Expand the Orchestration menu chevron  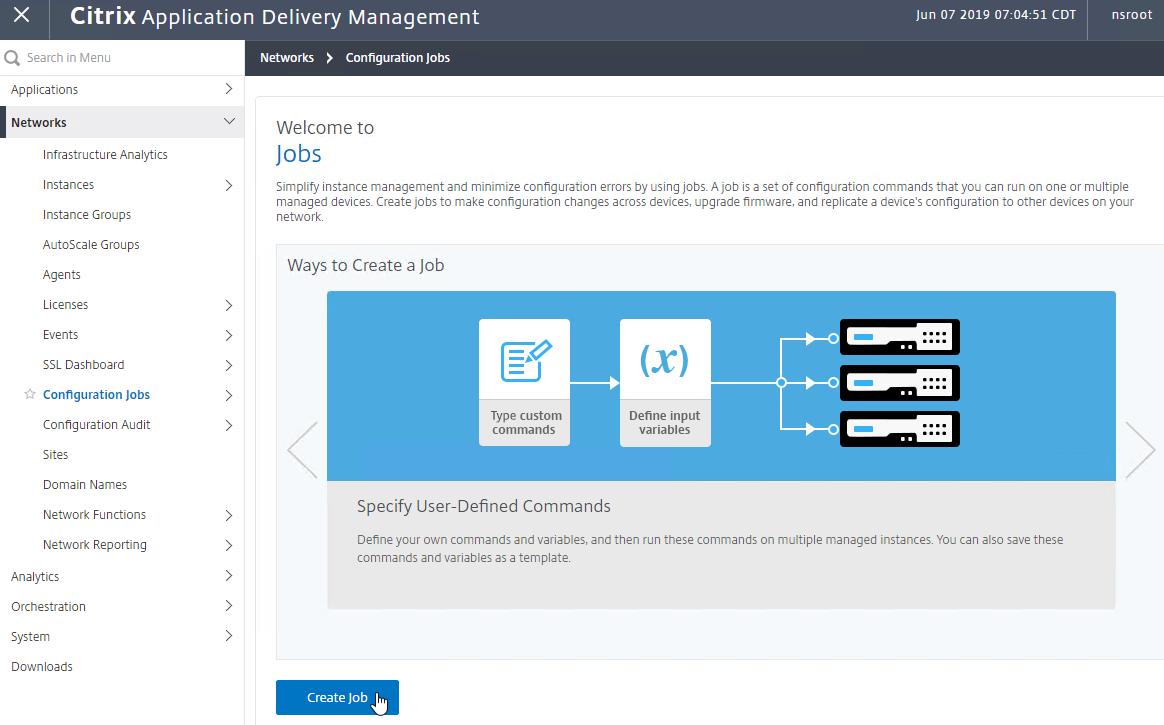pos(229,606)
